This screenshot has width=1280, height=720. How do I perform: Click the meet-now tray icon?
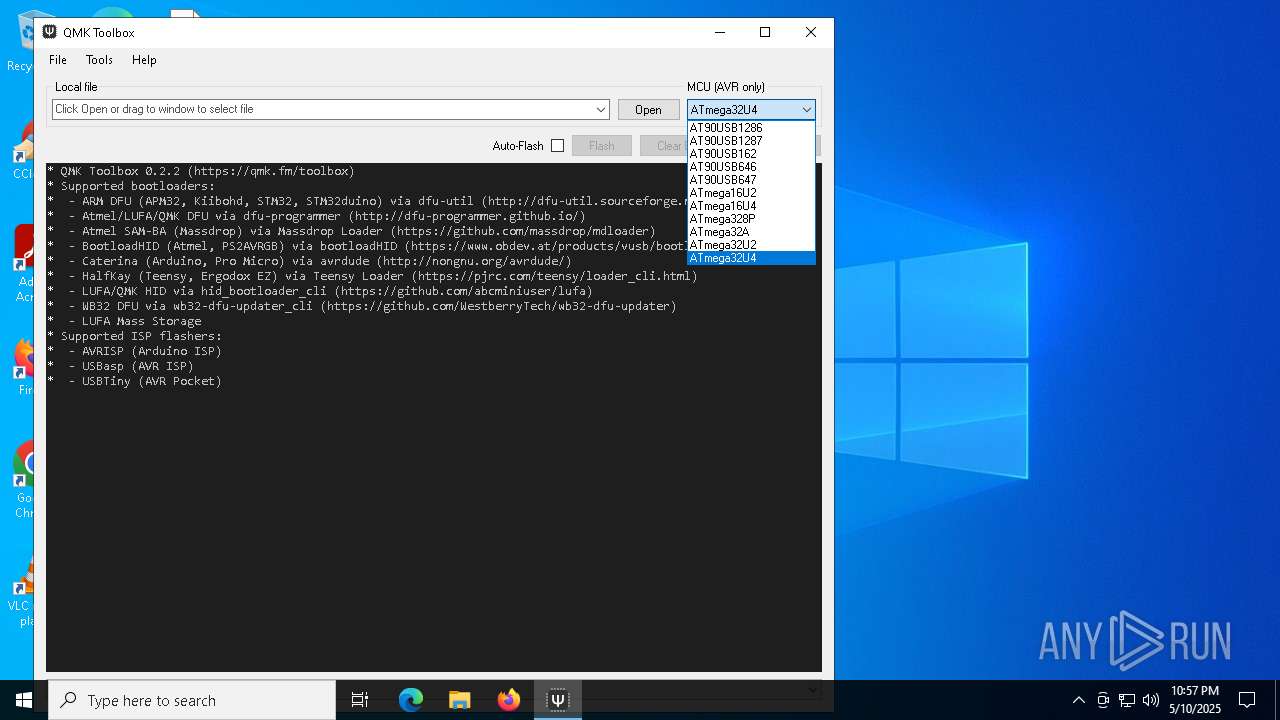1103,700
